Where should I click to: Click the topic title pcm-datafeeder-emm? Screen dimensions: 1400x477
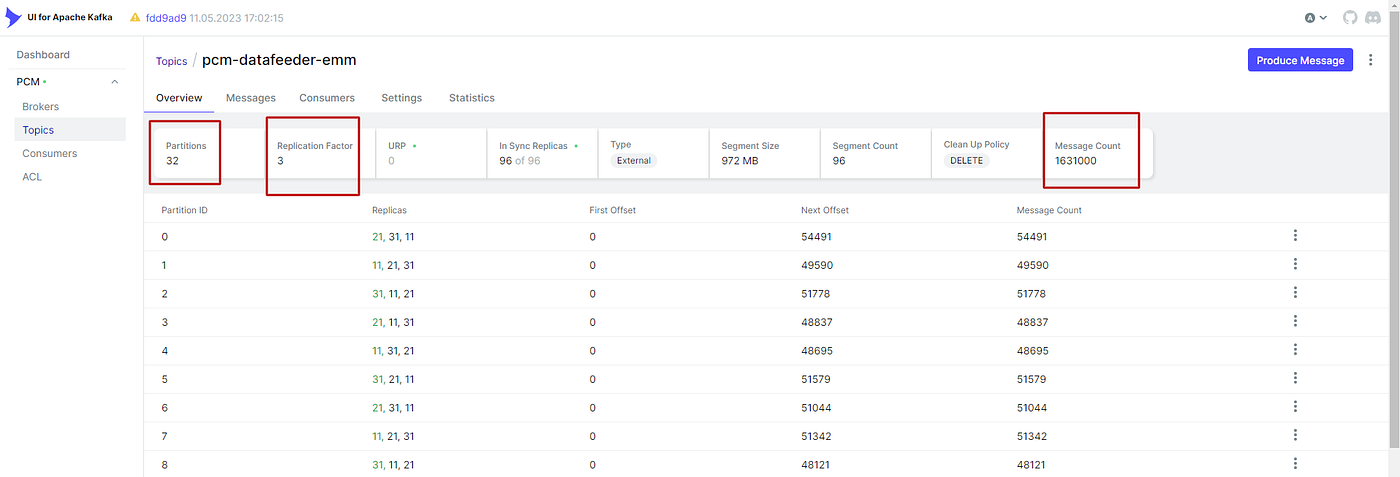coord(279,60)
